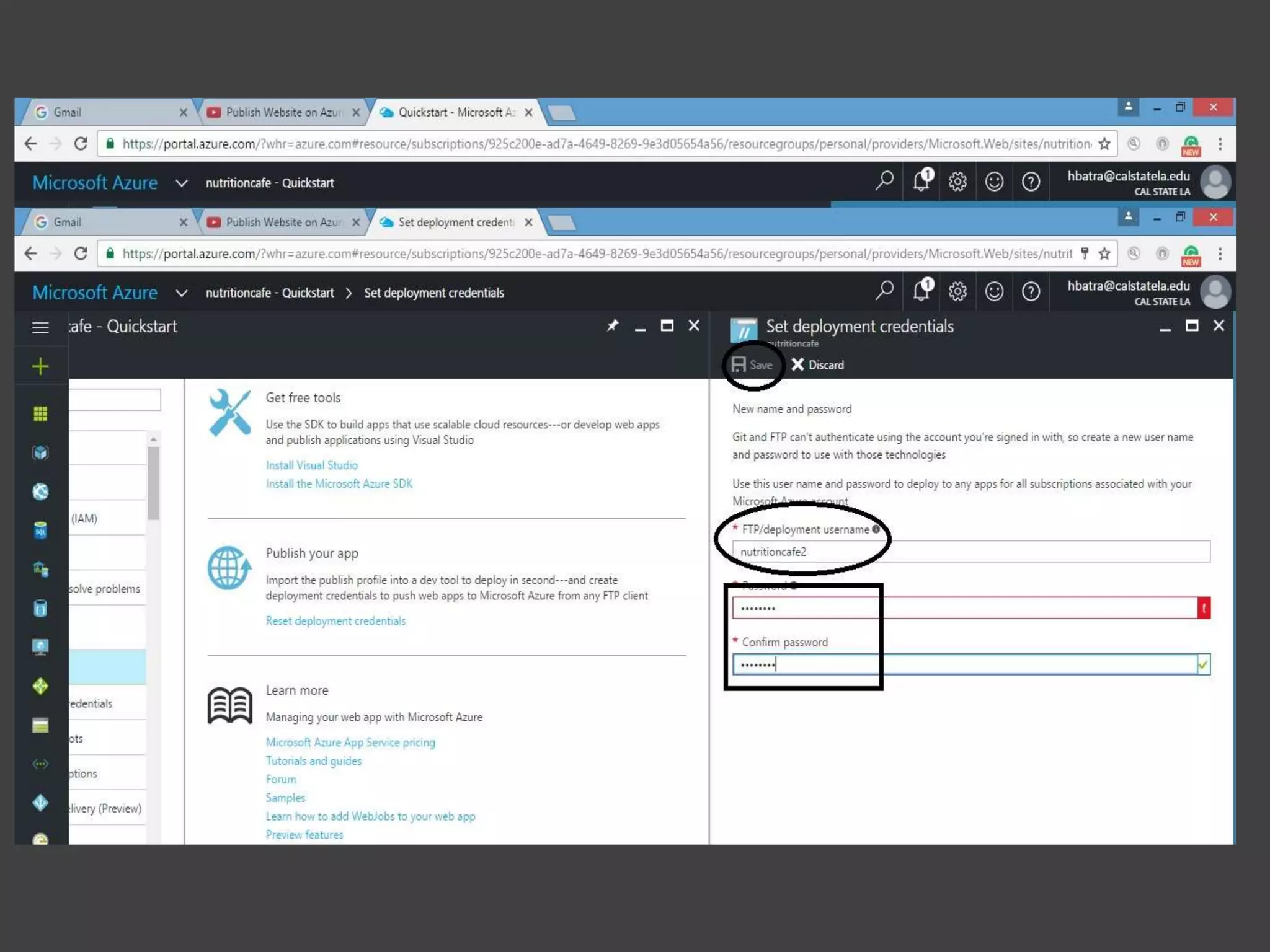This screenshot has height=952, width=1270.
Task: Click the search magnifier in lower Azure header
Action: point(884,291)
